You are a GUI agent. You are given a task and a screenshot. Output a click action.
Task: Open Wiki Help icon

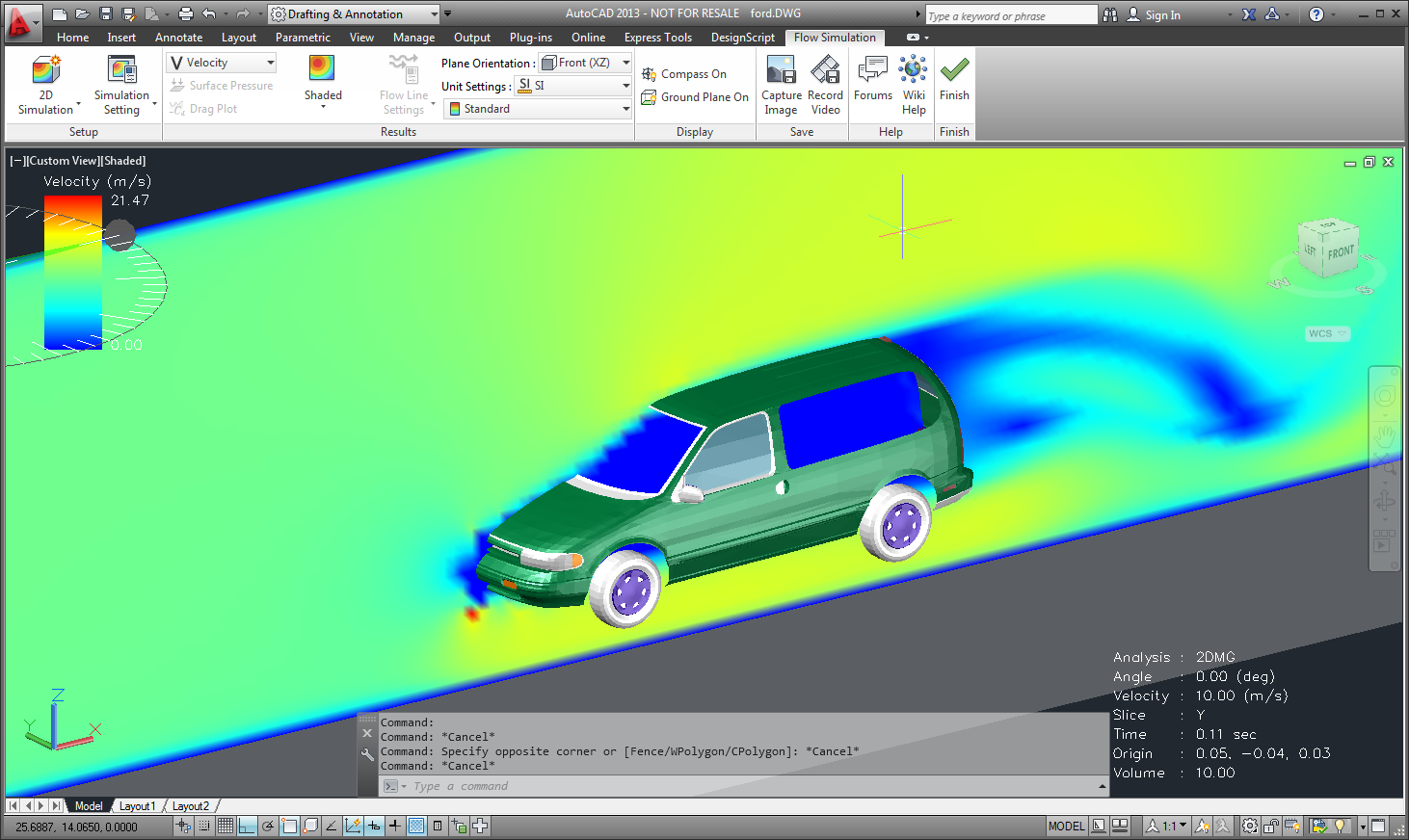913,70
